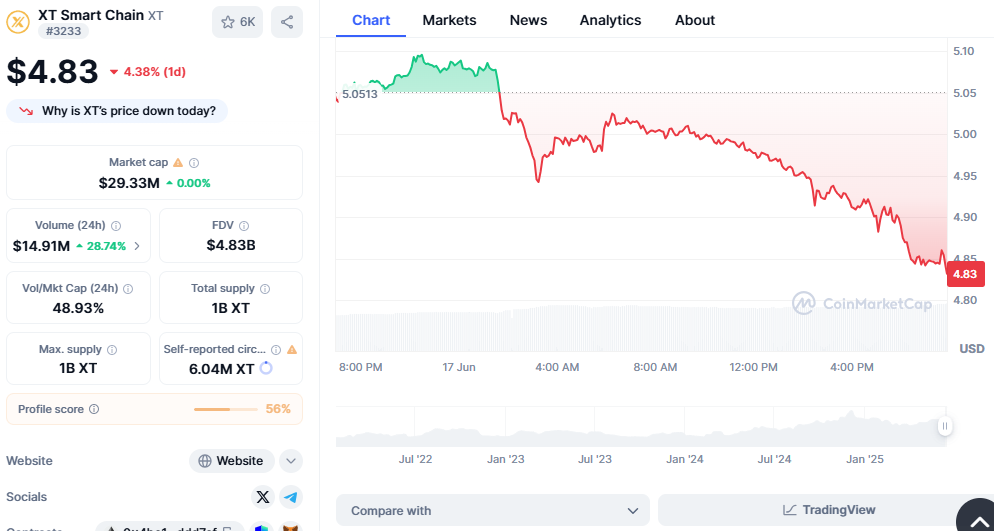The image size is (994, 531).
Task: Expand Volume (24h) details arrow
Action: pos(137,246)
